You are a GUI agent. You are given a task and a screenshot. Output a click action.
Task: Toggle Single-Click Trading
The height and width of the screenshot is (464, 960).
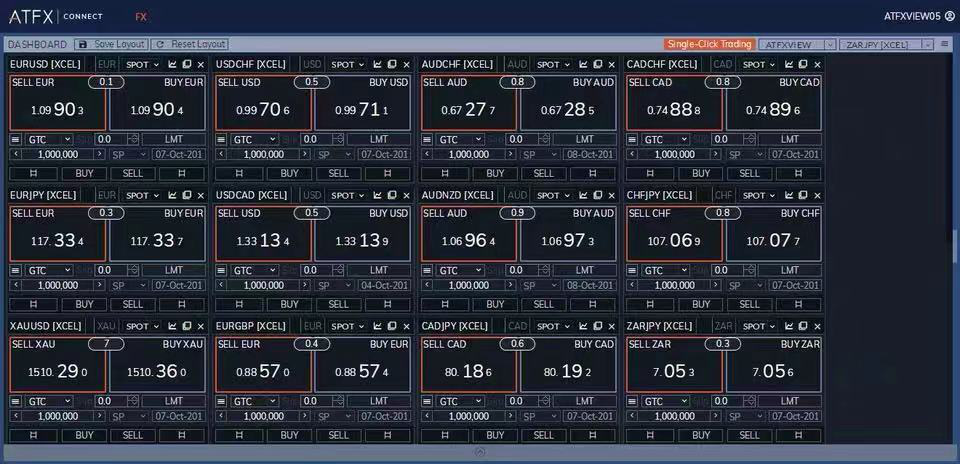click(x=709, y=44)
